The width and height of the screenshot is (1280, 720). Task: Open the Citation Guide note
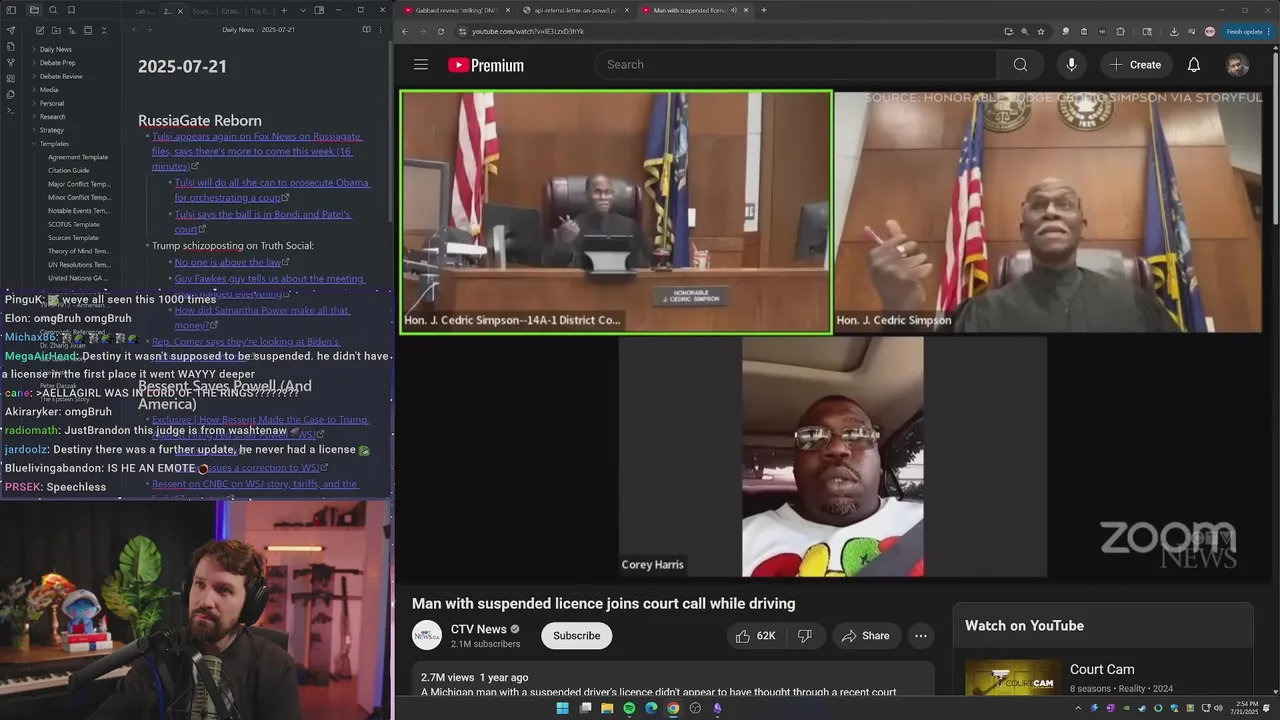(69, 170)
